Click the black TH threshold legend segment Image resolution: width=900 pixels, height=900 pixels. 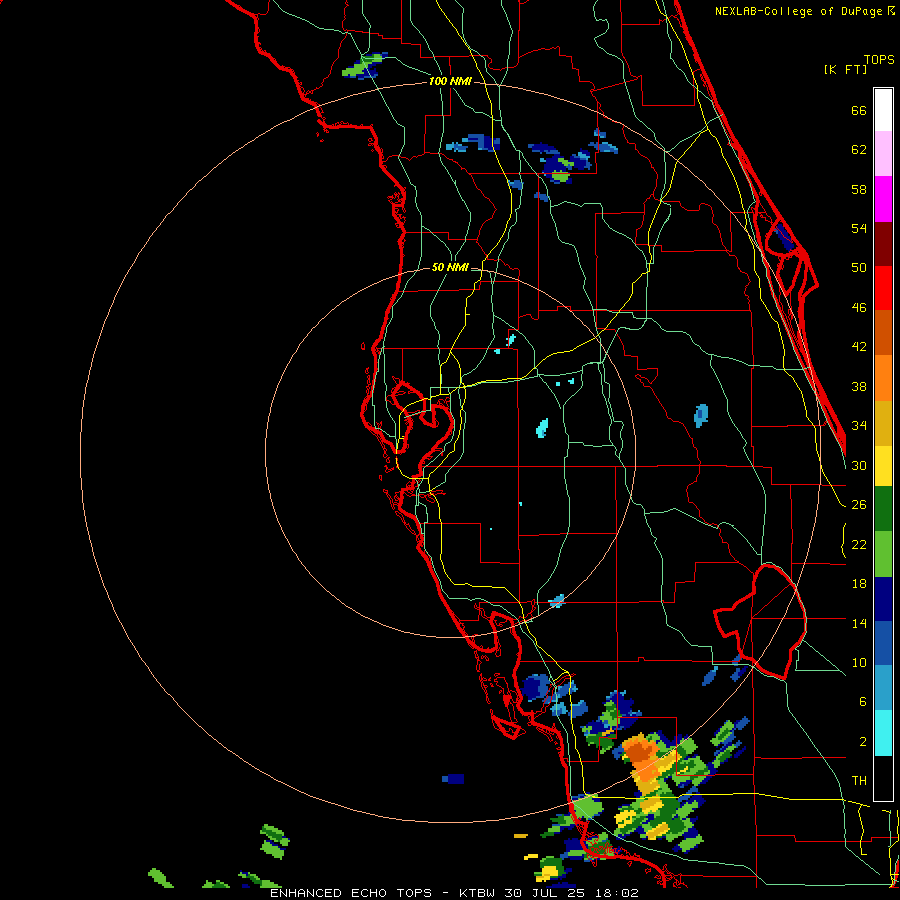pos(883,778)
